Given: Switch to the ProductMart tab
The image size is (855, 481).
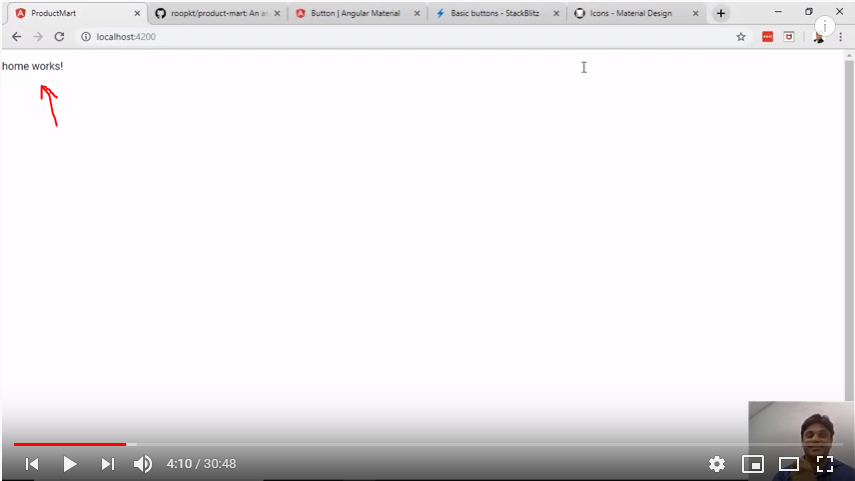Looking at the screenshot, I should 70,13.
